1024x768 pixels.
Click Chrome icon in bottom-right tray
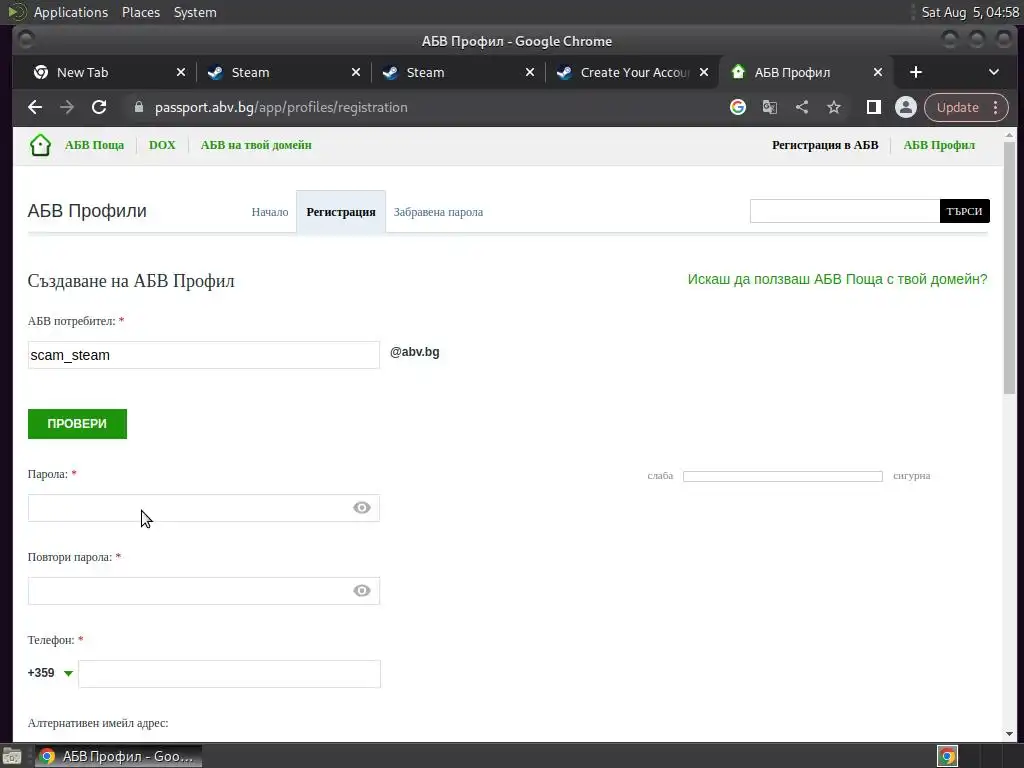coord(947,756)
